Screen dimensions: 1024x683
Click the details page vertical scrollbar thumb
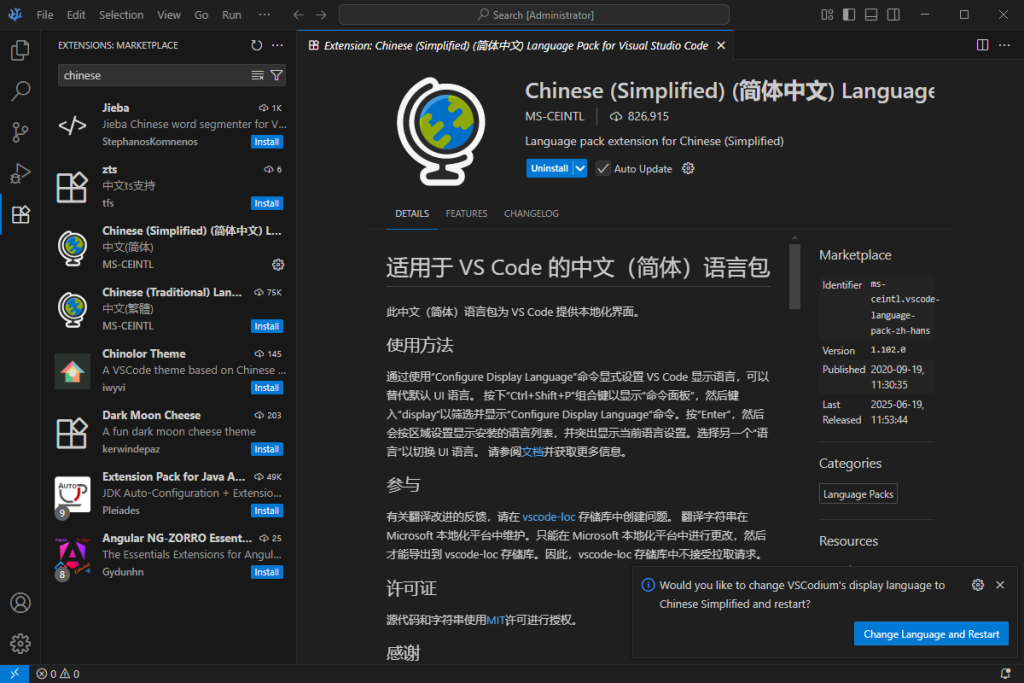click(x=795, y=276)
